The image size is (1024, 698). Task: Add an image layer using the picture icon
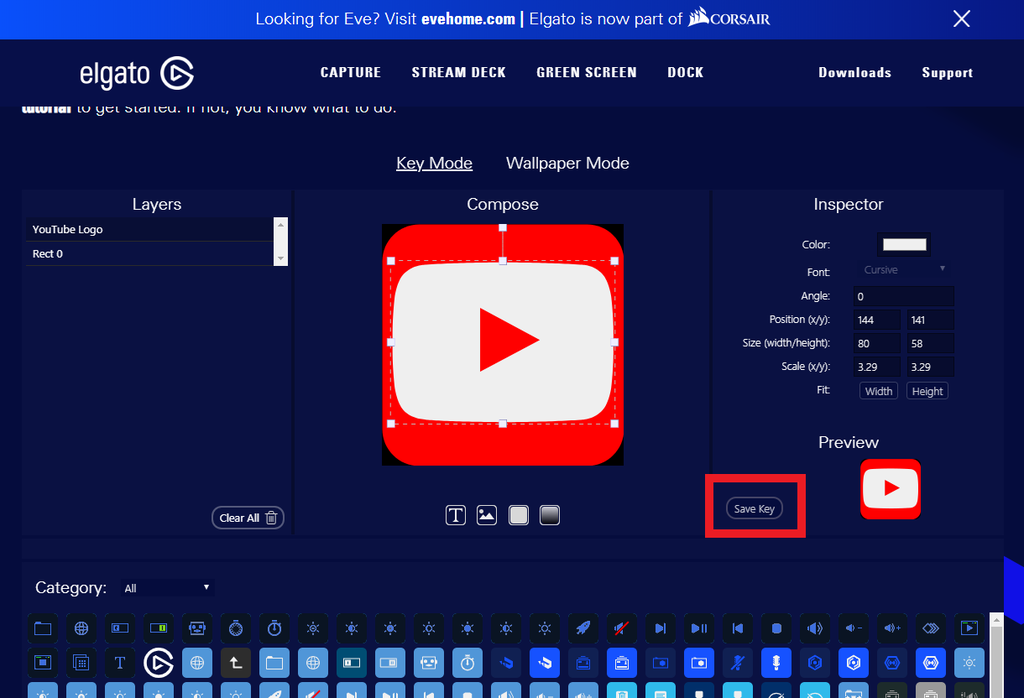pyautogui.click(x=487, y=515)
